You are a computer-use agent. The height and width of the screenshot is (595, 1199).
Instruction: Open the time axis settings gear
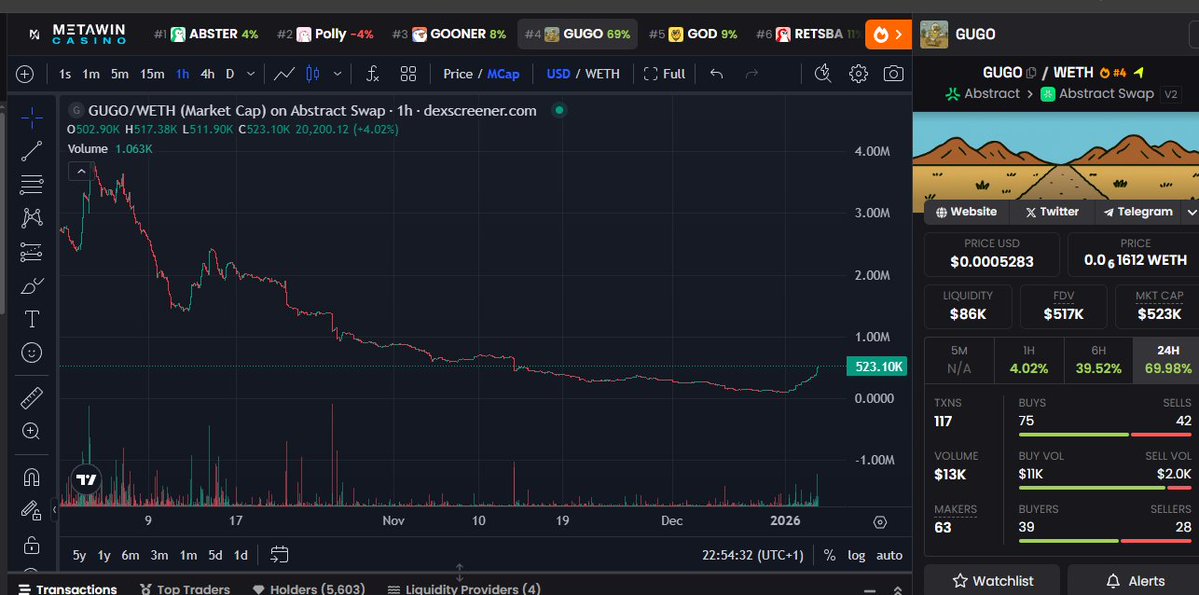pyautogui.click(x=880, y=522)
